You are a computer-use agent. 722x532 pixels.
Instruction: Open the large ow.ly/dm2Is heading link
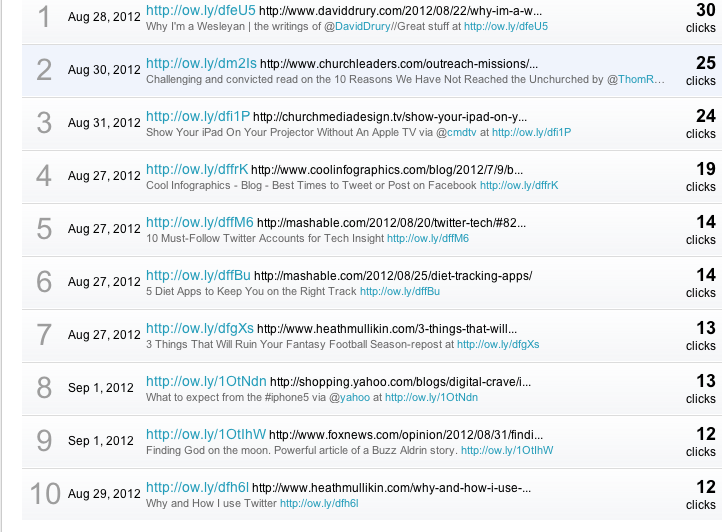click(200, 63)
